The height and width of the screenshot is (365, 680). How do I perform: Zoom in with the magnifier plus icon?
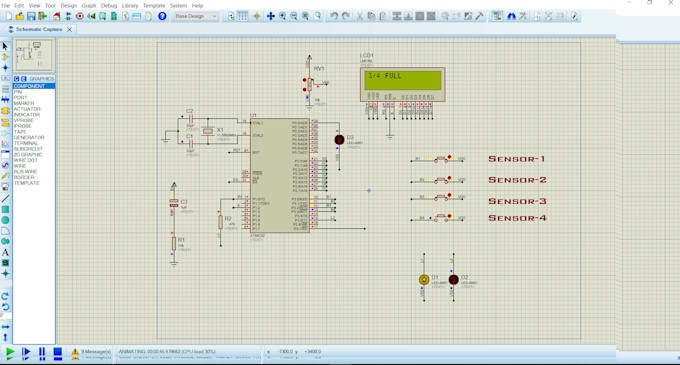[283, 16]
